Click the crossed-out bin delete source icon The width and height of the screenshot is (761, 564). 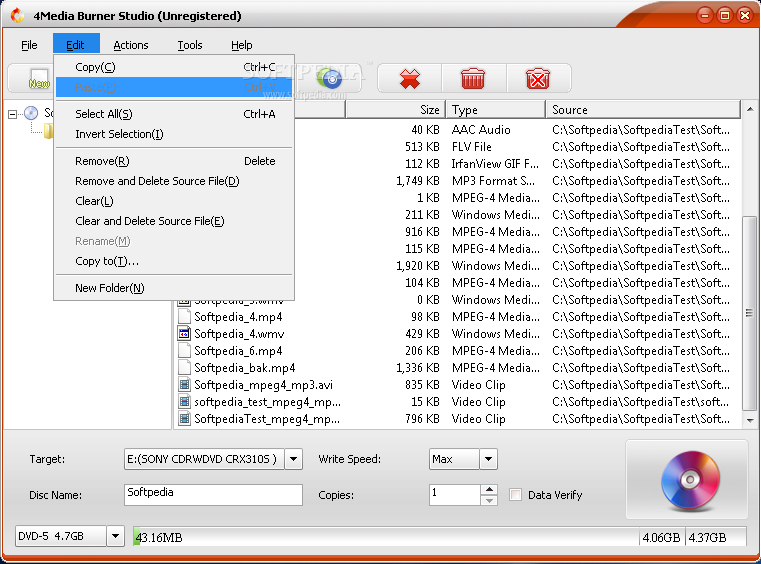[538, 79]
